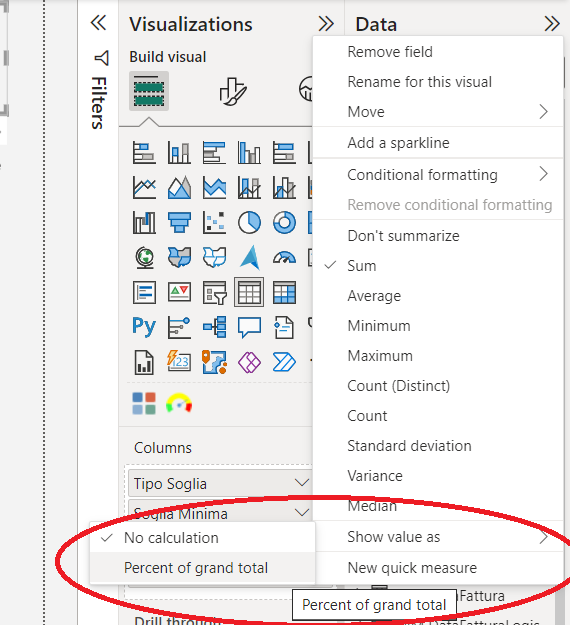The width and height of the screenshot is (570, 625).
Task: Select the clustered bar chart visual
Action: click(x=214, y=153)
